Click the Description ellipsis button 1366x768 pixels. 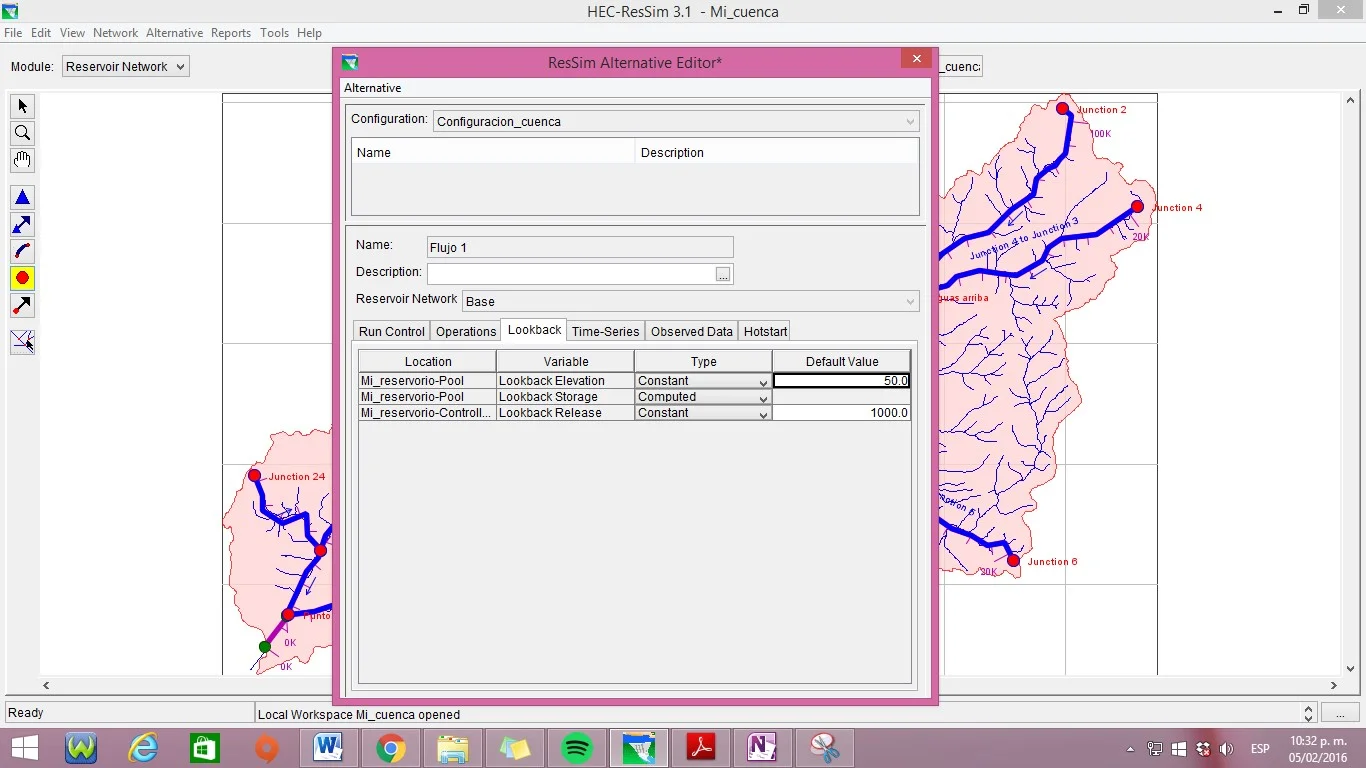click(x=723, y=274)
